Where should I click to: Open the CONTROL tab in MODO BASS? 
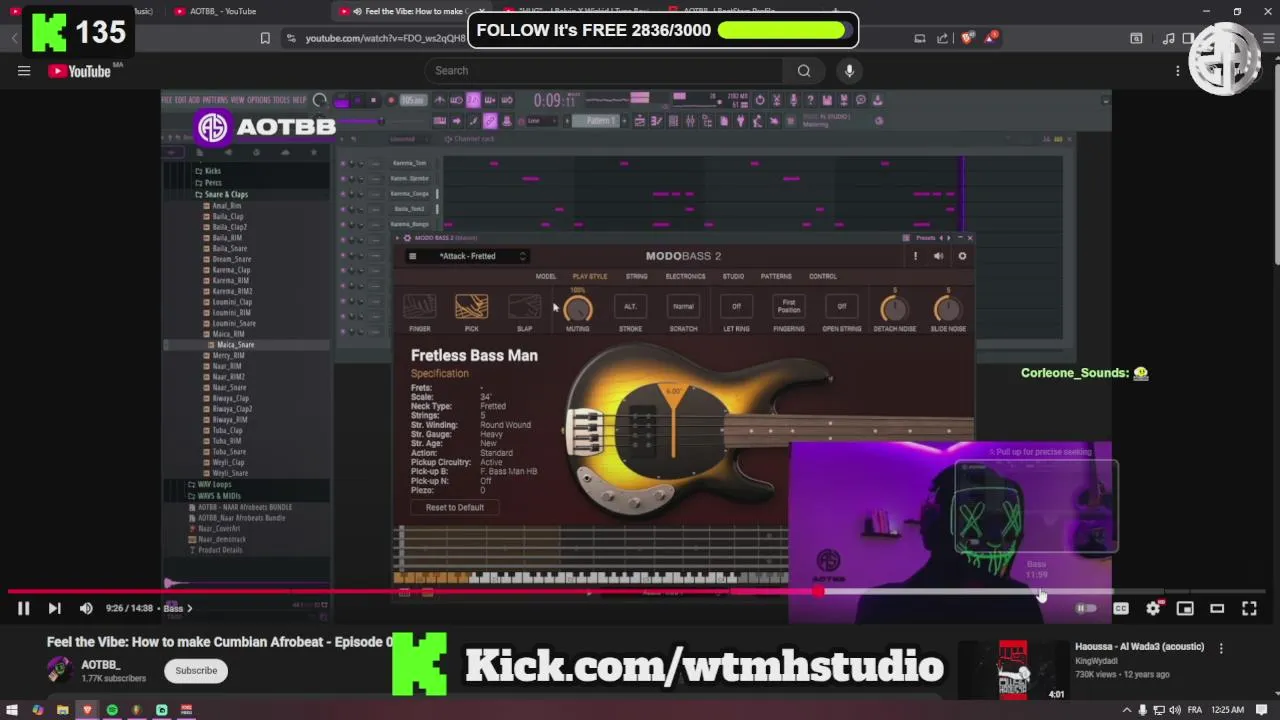(823, 277)
